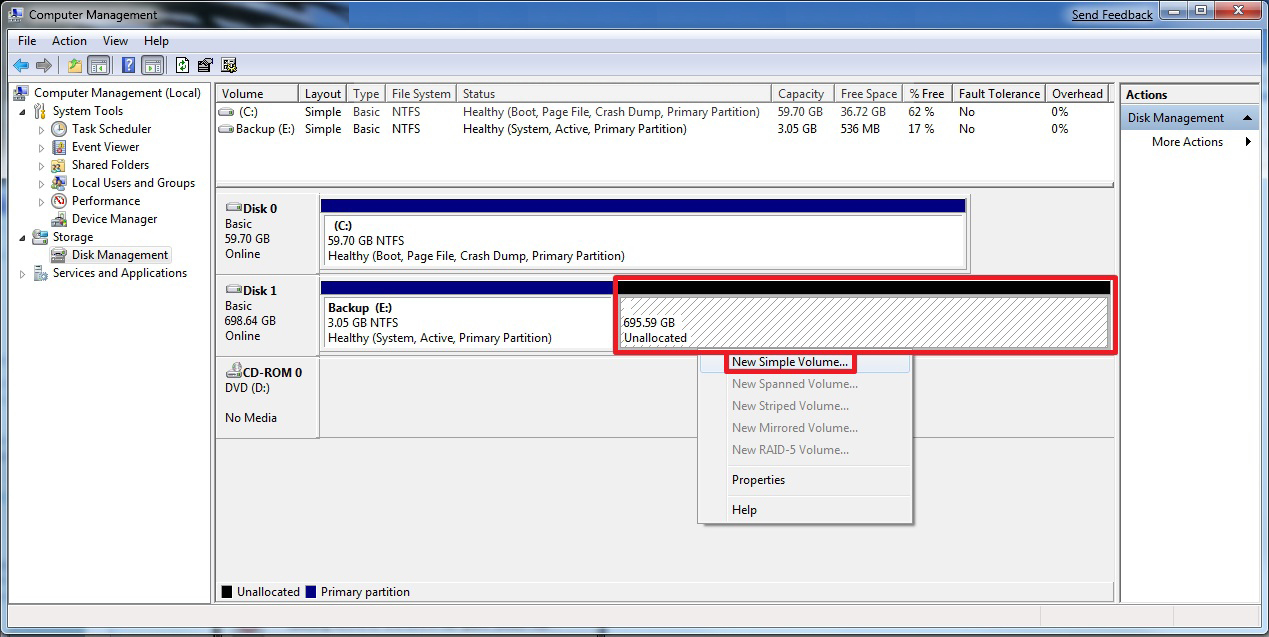
Task: Sort by the Capacity column header
Action: (x=801, y=94)
